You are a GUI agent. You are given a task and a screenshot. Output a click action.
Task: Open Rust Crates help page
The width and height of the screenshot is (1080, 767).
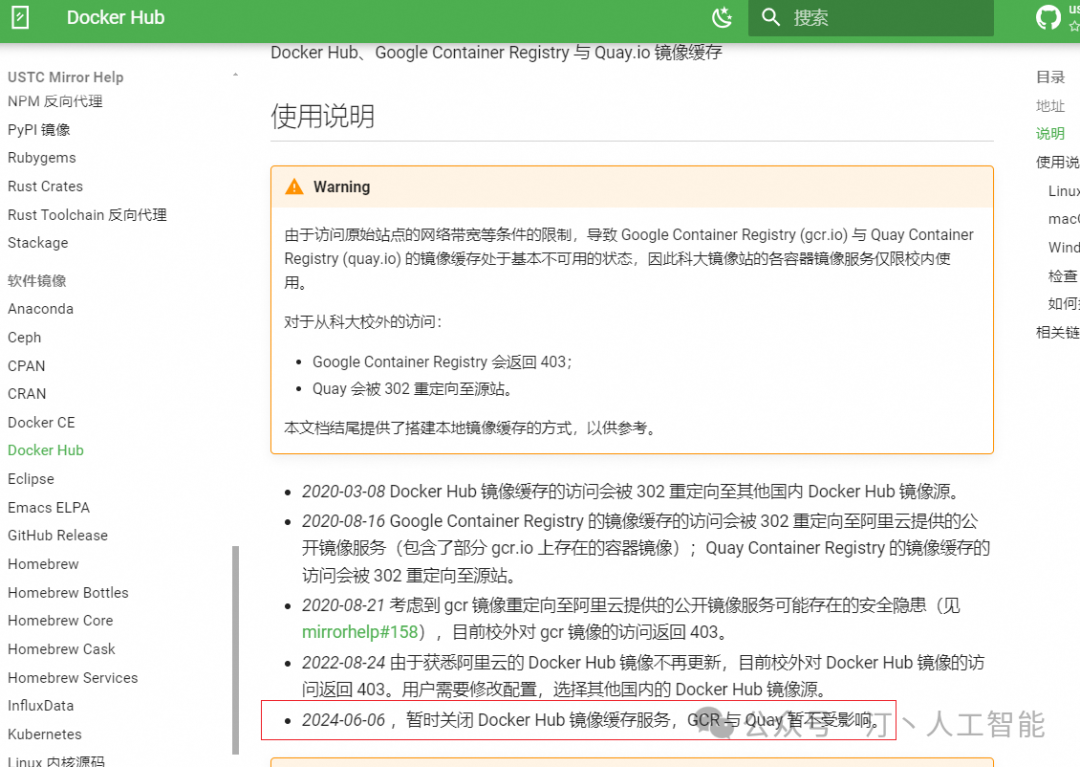pos(45,187)
